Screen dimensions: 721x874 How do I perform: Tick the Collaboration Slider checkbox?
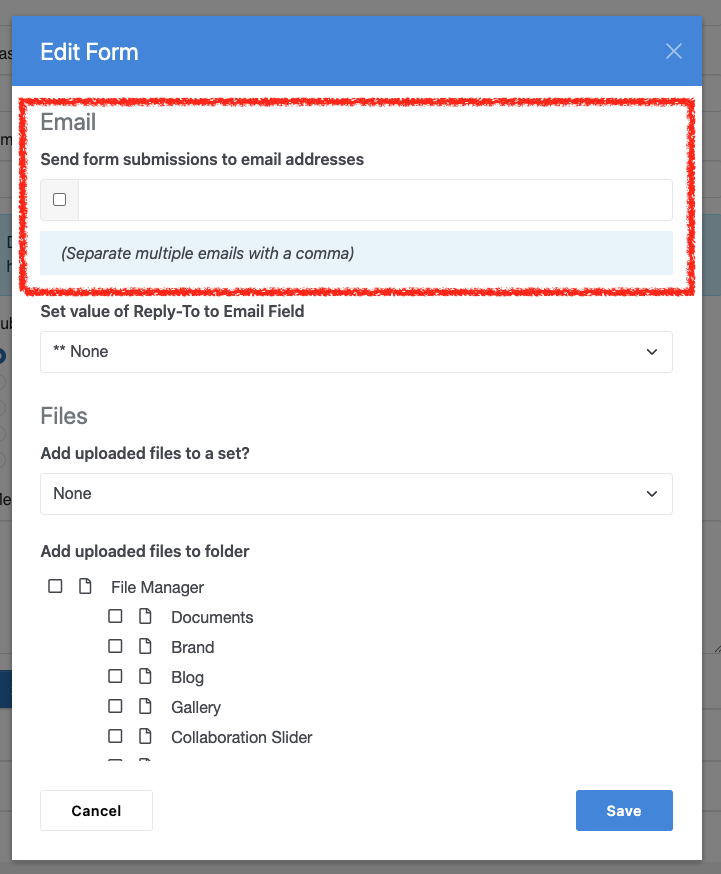tap(115, 737)
